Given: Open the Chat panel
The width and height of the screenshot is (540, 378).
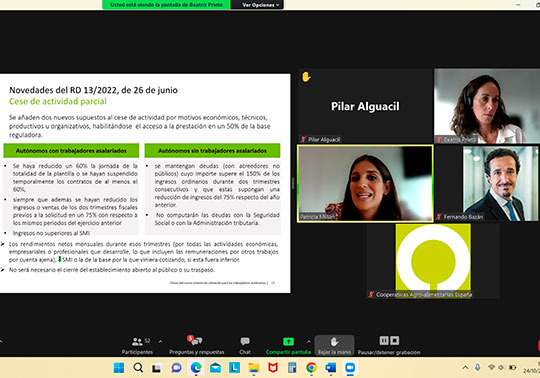Looking at the screenshot, I should (245, 346).
